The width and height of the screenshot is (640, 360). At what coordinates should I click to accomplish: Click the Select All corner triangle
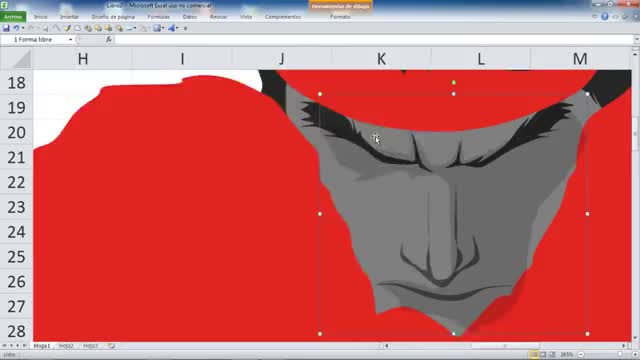[x=17, y=59]
